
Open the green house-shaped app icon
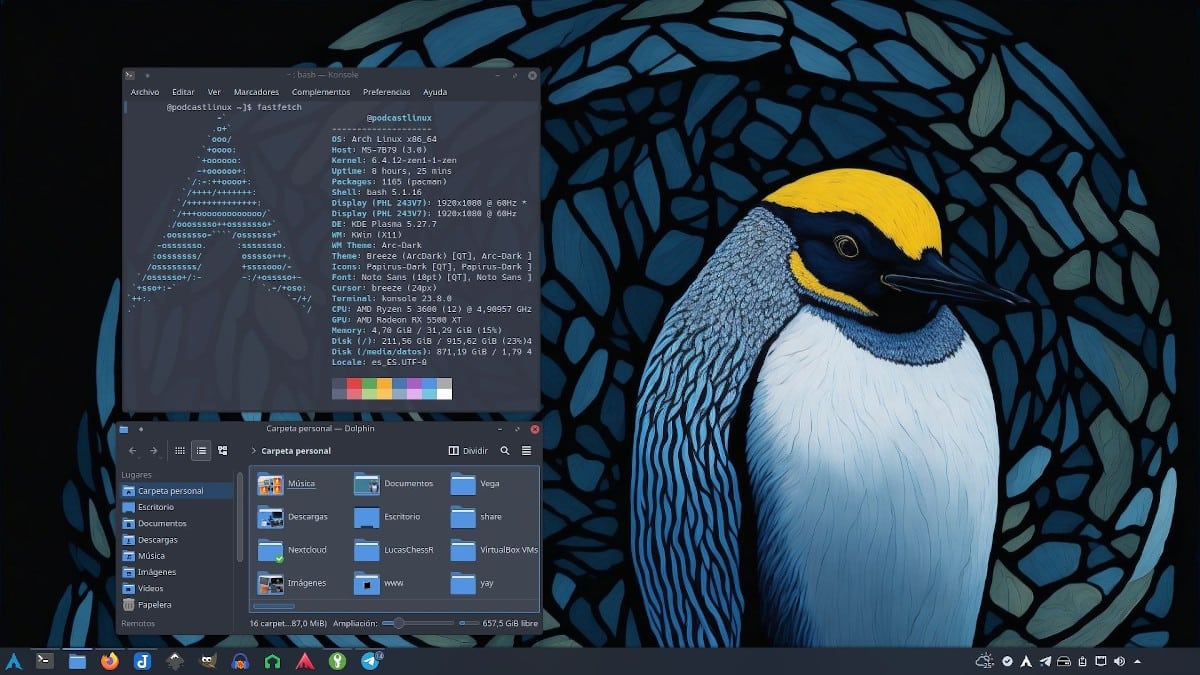(273, 661)
